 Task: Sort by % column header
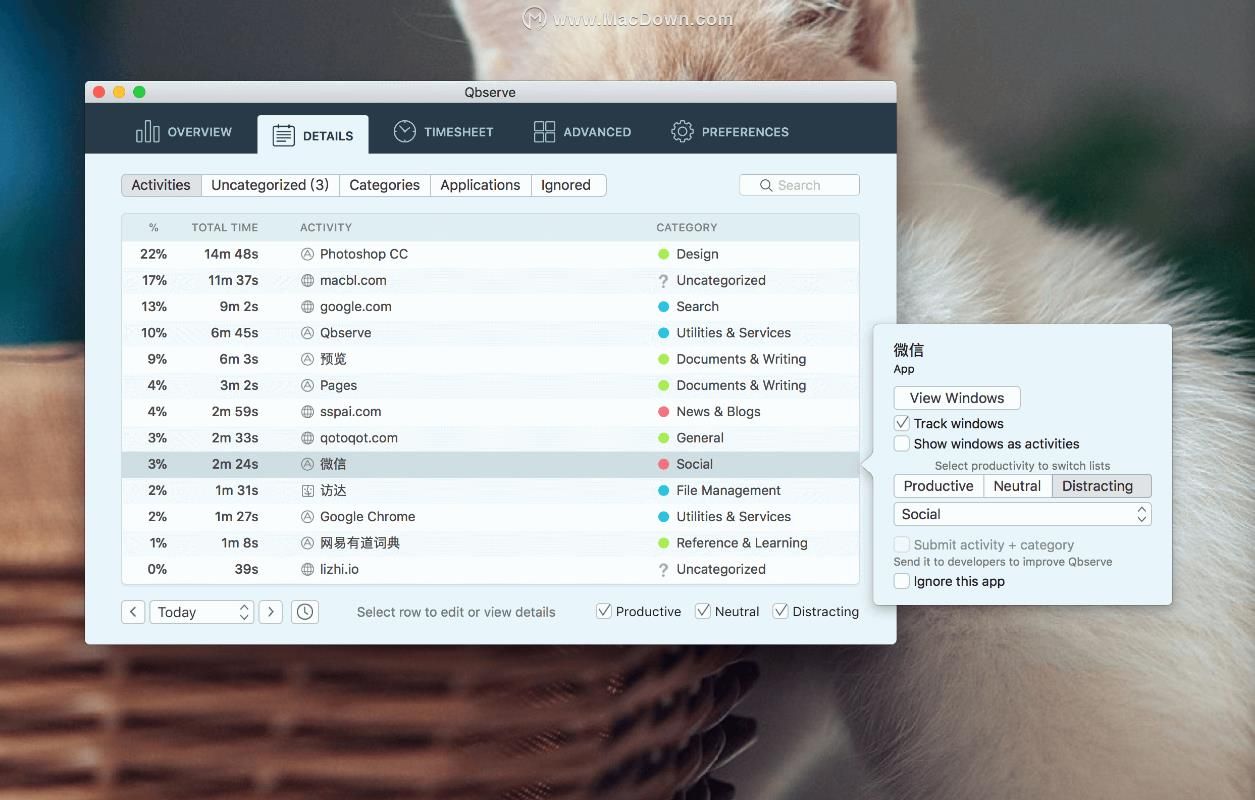154,228
